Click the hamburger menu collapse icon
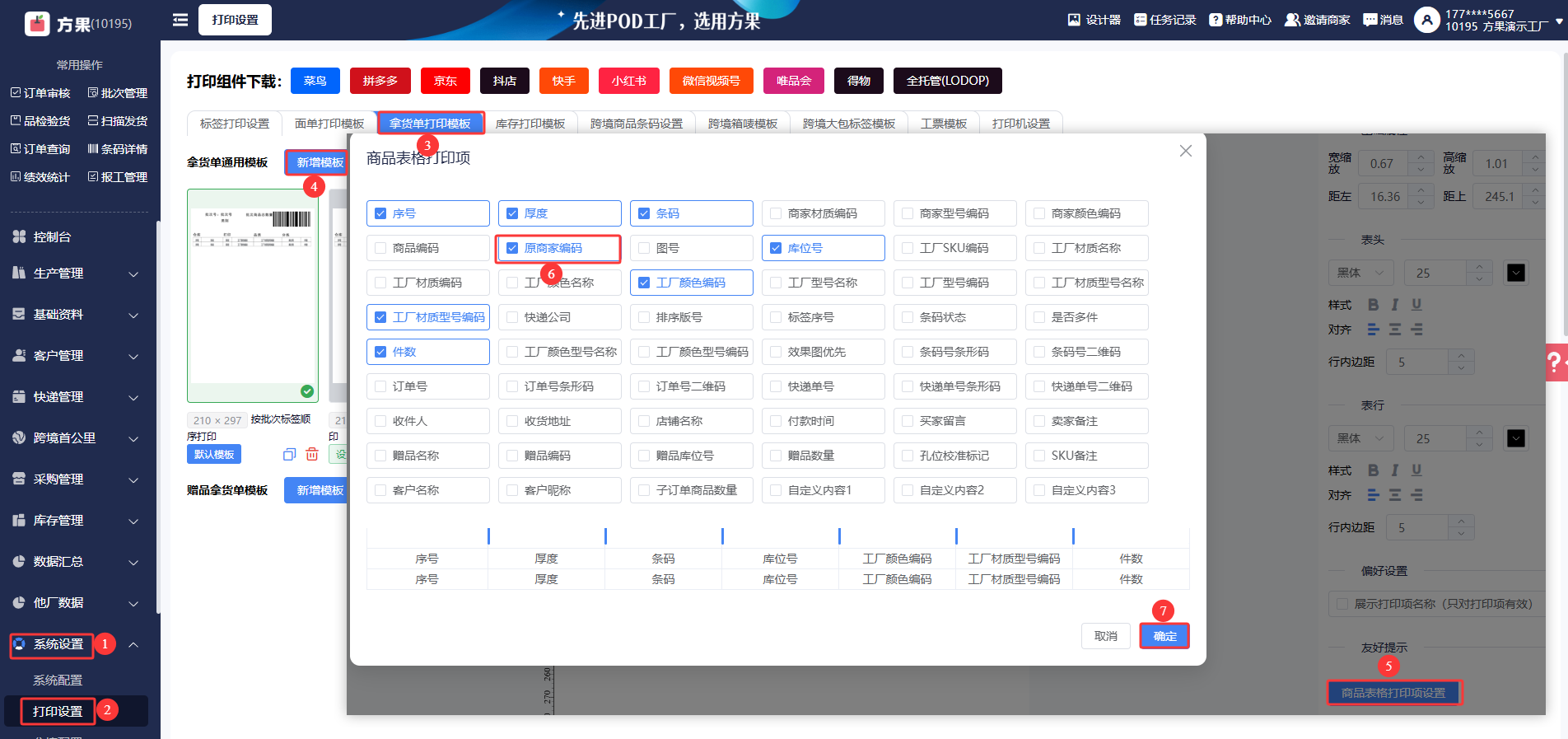1568x739 pixels. pos(180,20)
